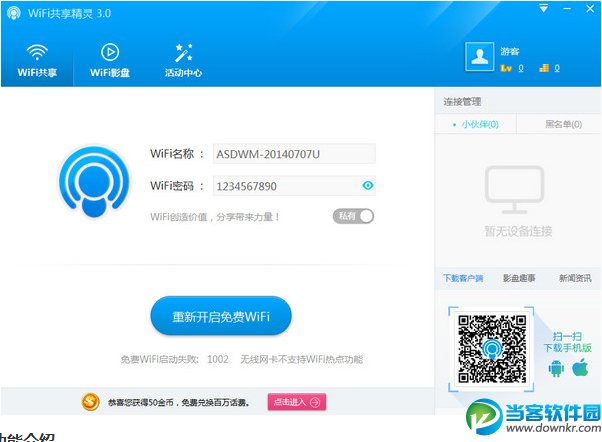Click the level value 0 link
The image size is (602, 442).
coord(521,68)
